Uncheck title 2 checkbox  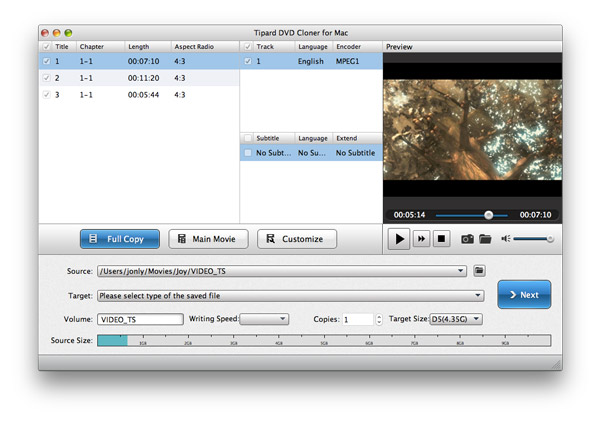(x=47, y=78)
